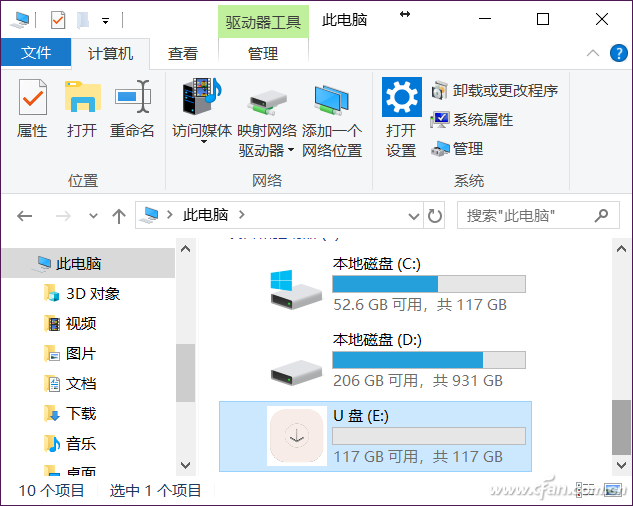Refresh the This PC view

click(x=434, y=216)
